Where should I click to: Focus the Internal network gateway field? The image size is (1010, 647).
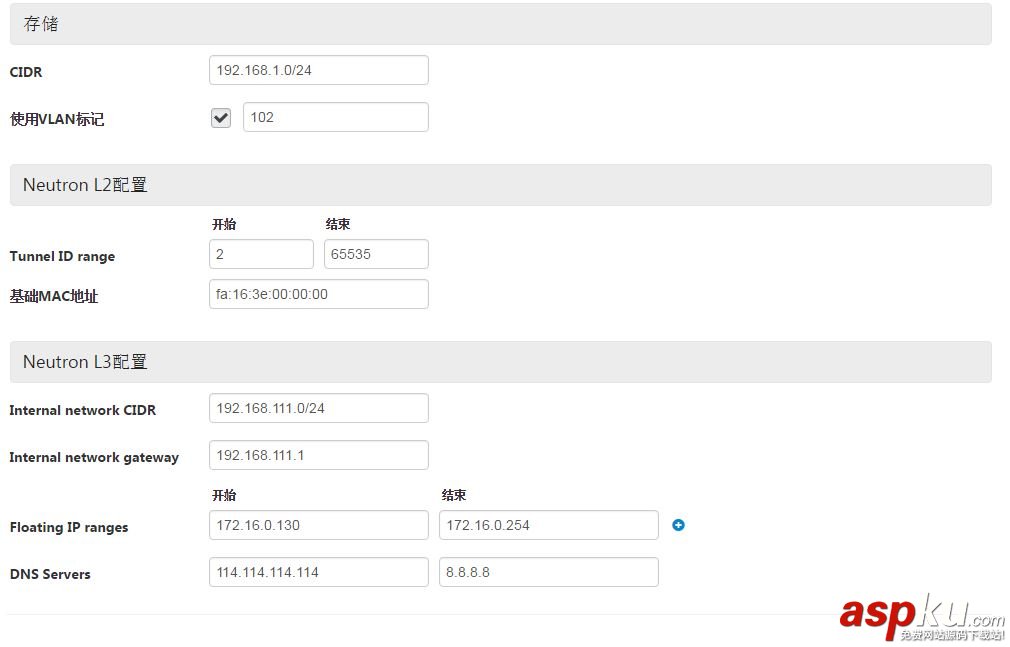click(x=318, y=455)
